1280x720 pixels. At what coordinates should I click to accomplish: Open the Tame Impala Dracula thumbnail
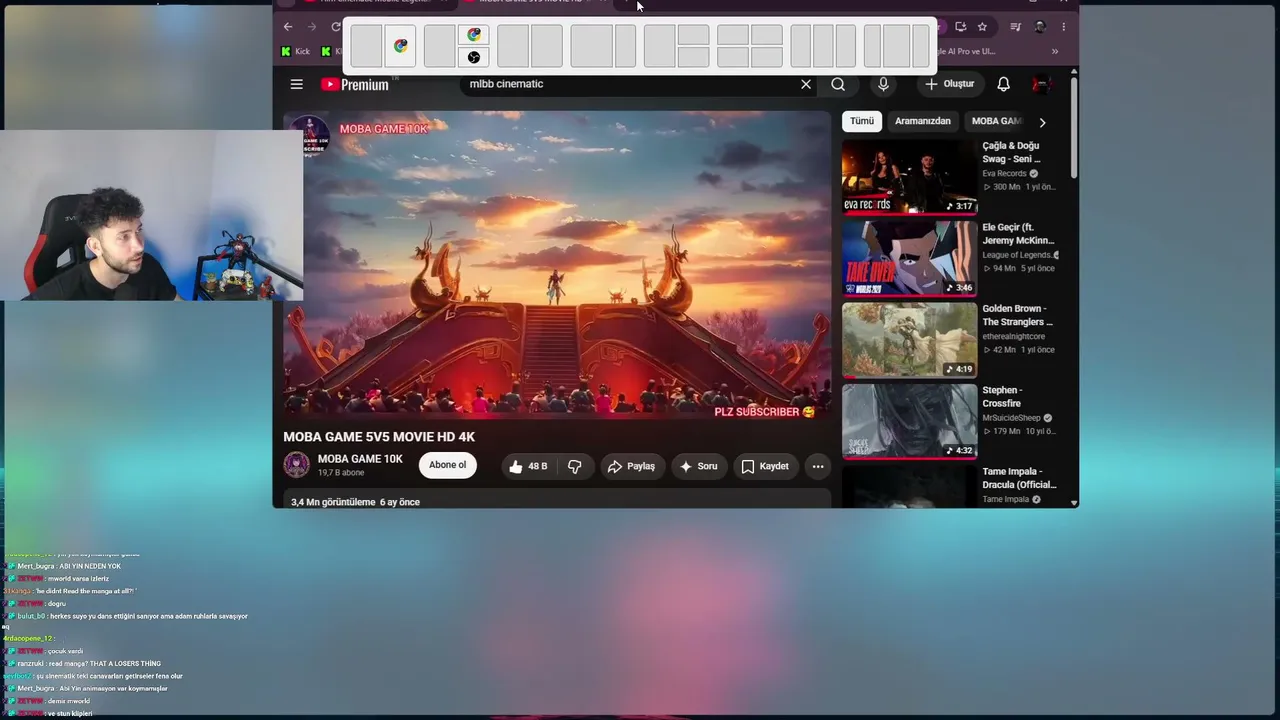pos(909,487)
